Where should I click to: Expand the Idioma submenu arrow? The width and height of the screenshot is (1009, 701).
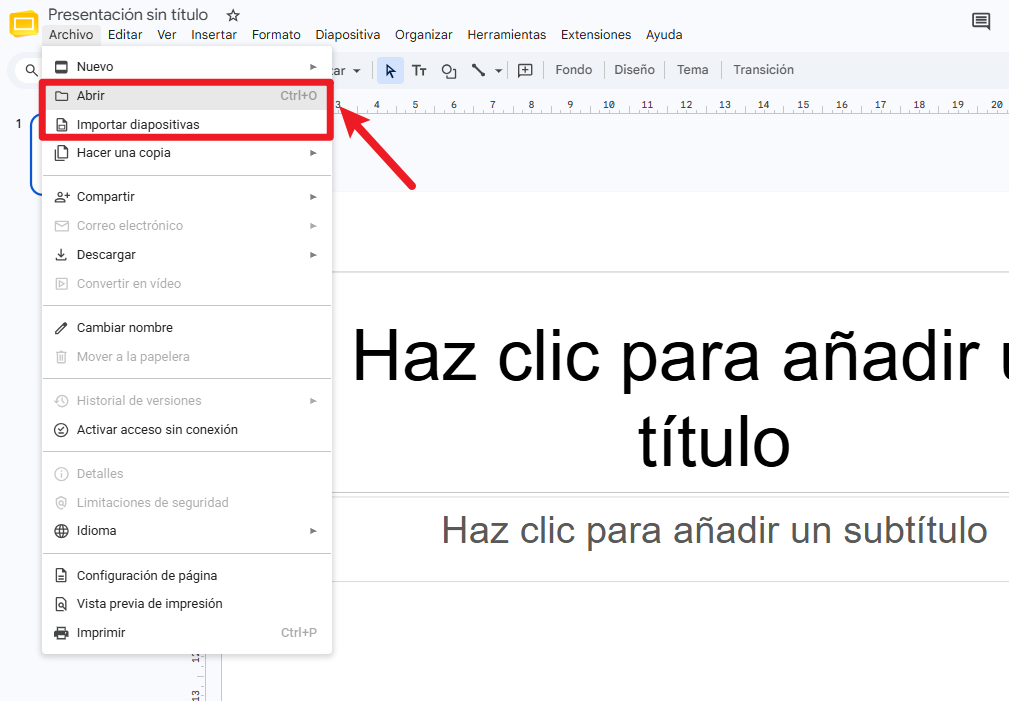(313, 531)
